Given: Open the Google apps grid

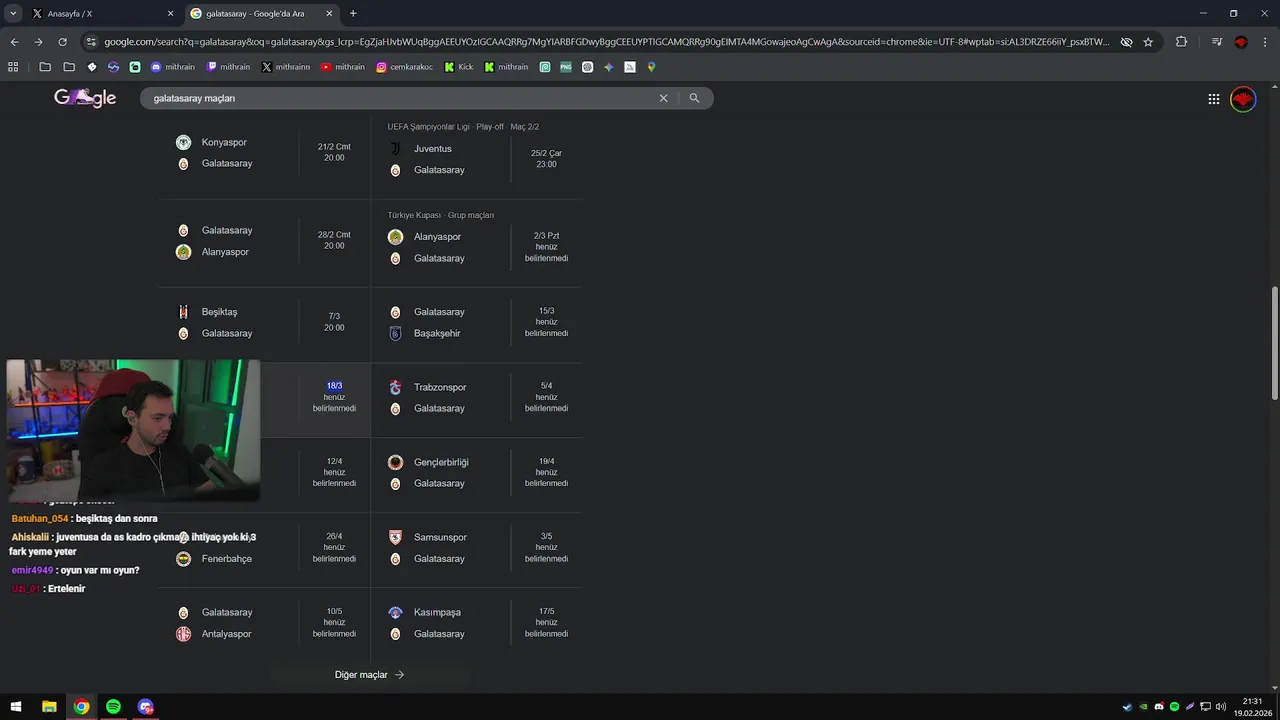Looking at the screenshot, I should [x=1213, y=99].
